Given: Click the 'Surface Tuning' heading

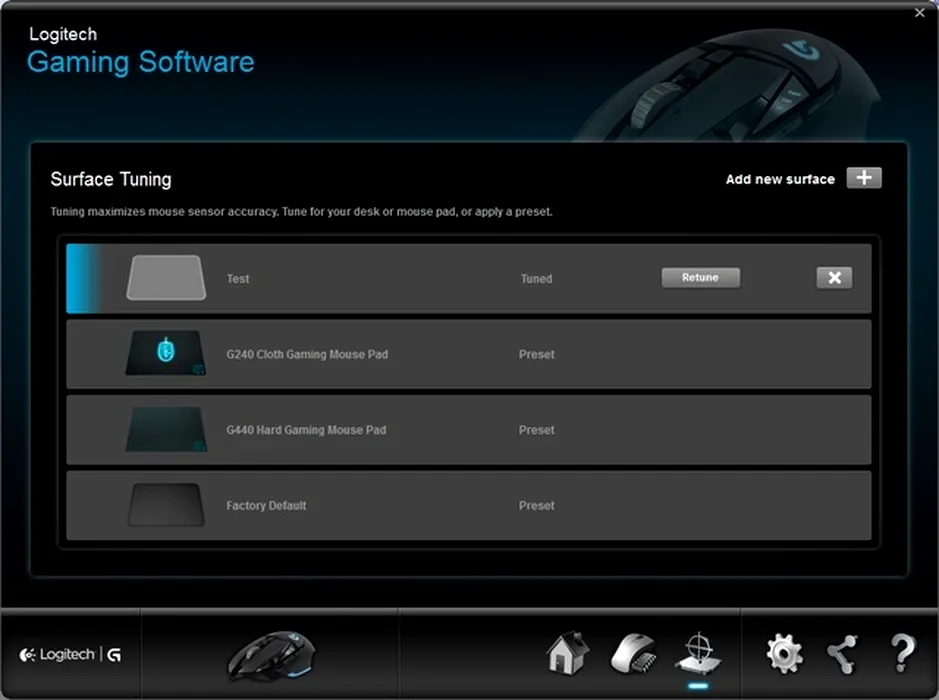Looking at the screenshot, I should pos(111,179).
